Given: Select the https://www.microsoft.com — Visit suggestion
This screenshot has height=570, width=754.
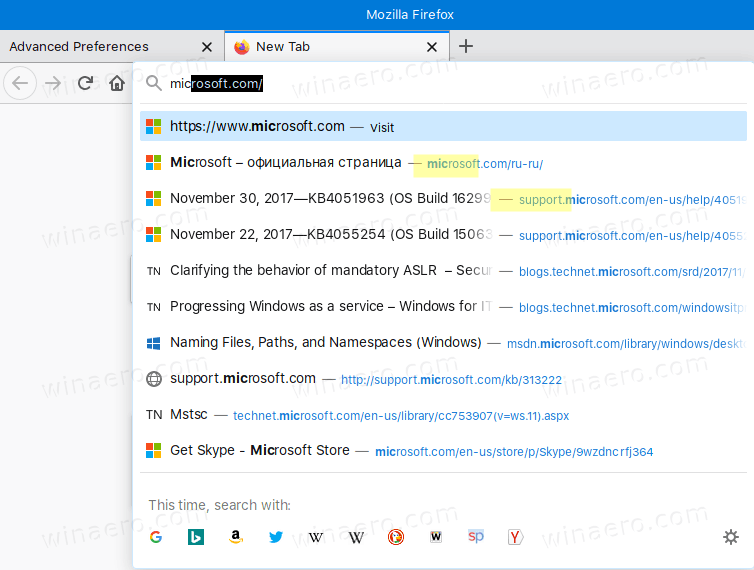Looking at the screenshot, I should coord(443,127).
